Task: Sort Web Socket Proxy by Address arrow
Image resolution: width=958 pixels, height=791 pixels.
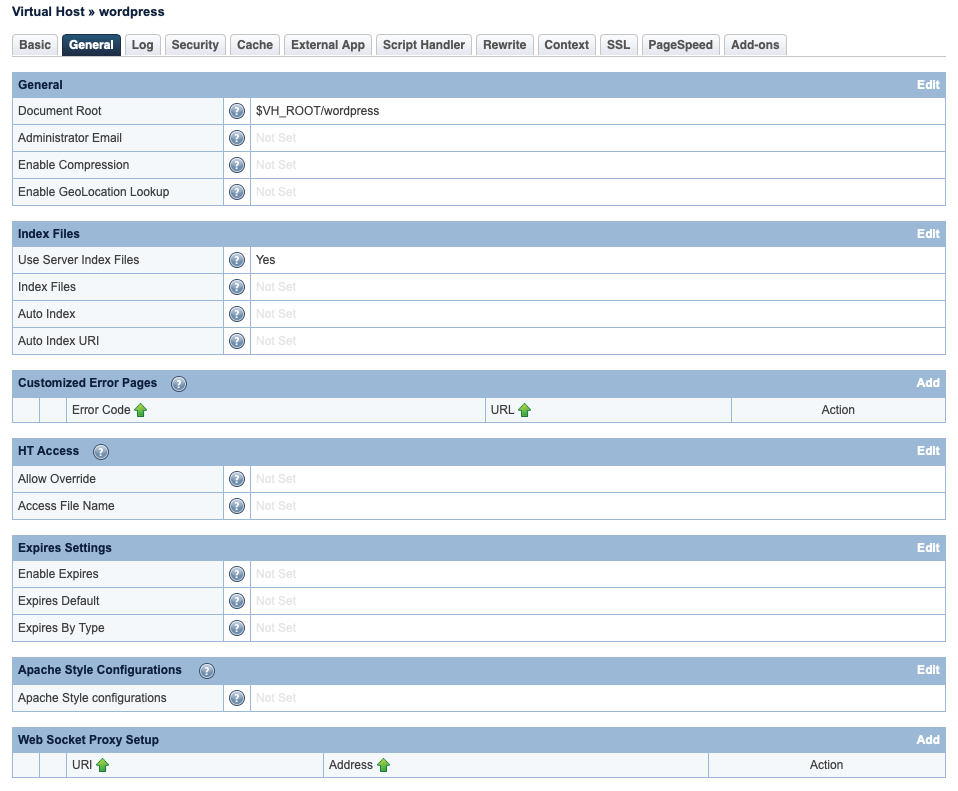Action: coord(384,765)
